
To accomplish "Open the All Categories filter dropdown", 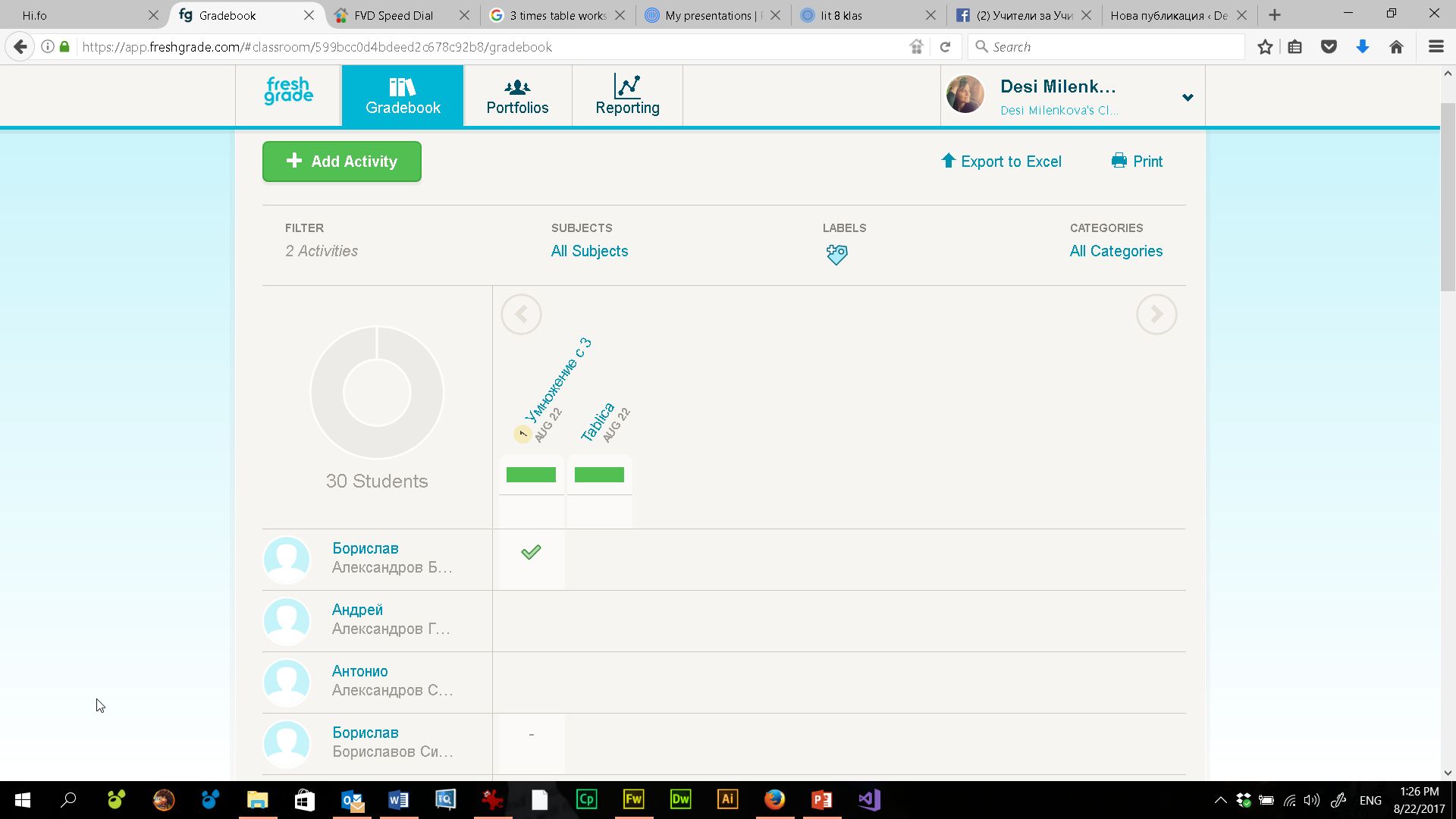I will tap(1116, 251).
